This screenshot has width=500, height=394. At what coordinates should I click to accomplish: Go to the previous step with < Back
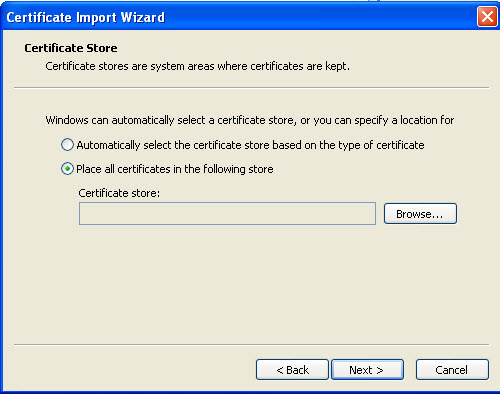point(292,370)
